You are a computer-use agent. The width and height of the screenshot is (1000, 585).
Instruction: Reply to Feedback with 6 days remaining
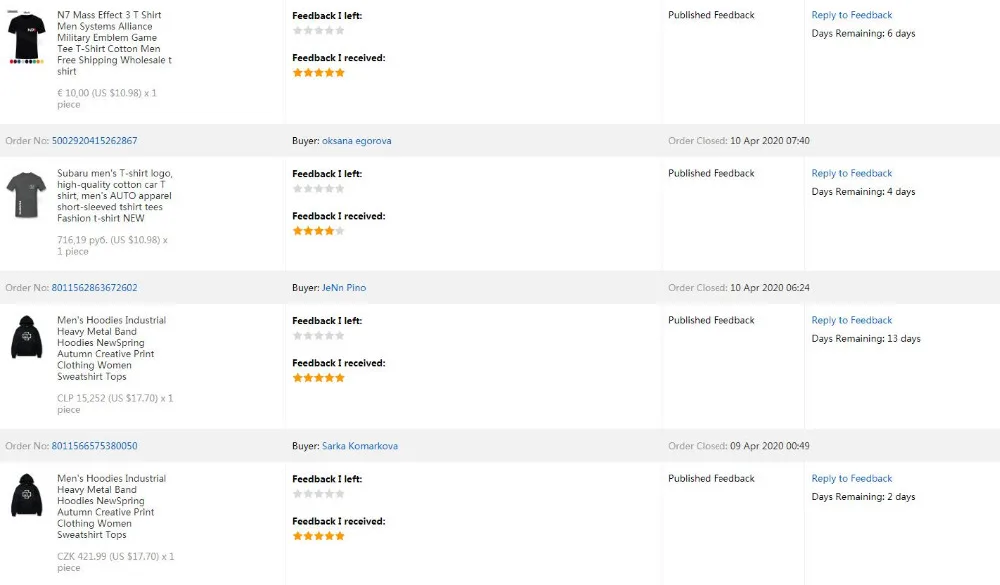[x=852, y=15]
